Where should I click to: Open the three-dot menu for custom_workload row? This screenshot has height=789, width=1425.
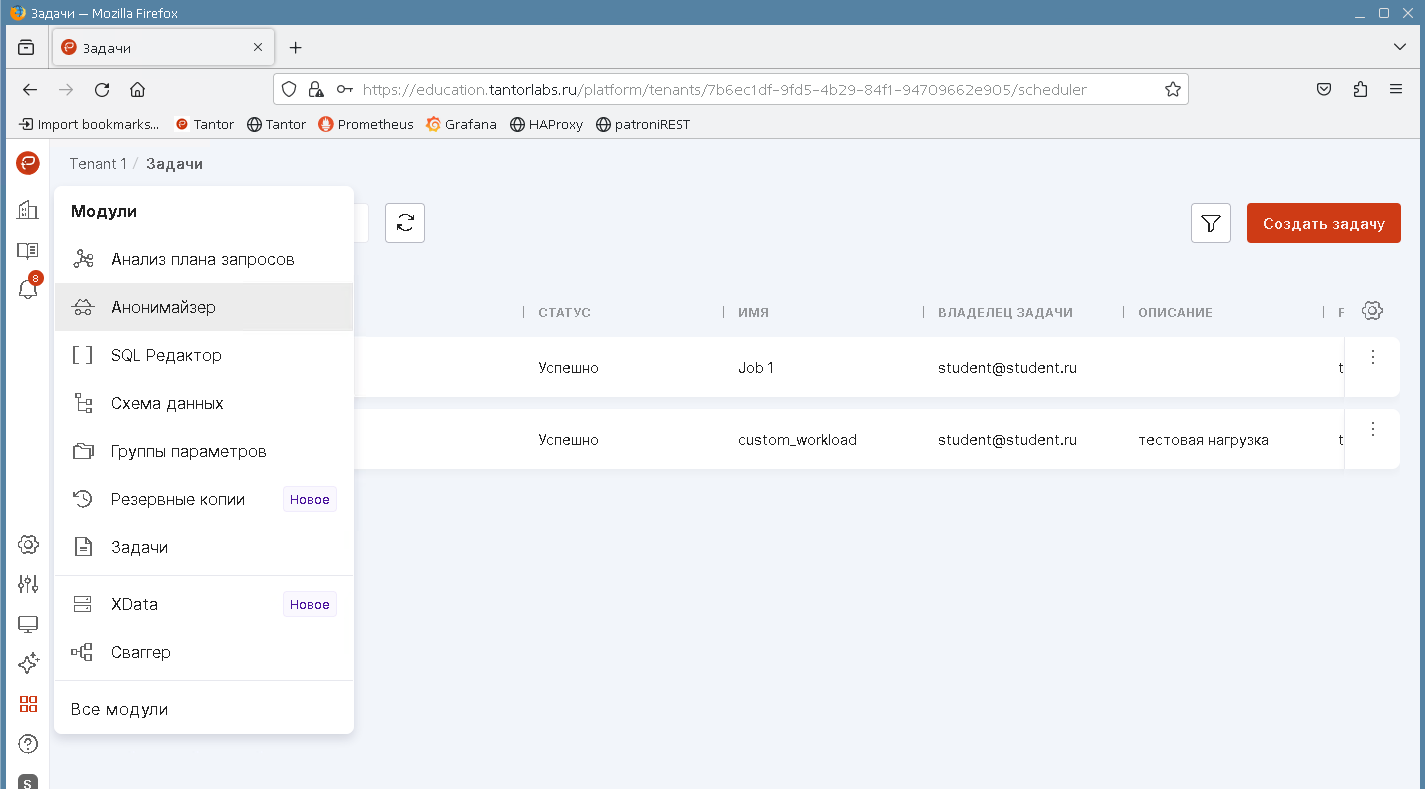point(1373,429)
